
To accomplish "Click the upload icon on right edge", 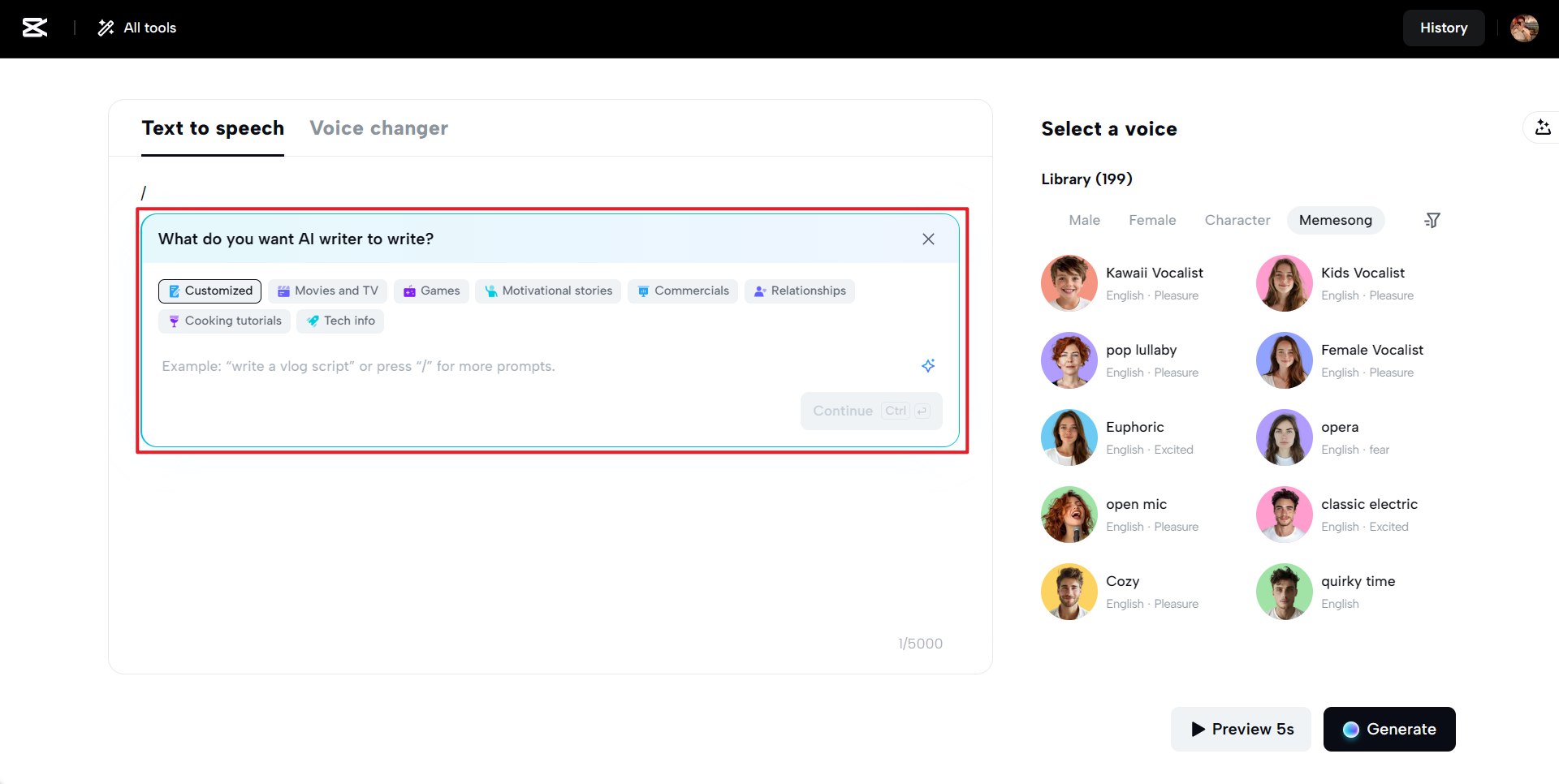I will (x=1543, y=127).
